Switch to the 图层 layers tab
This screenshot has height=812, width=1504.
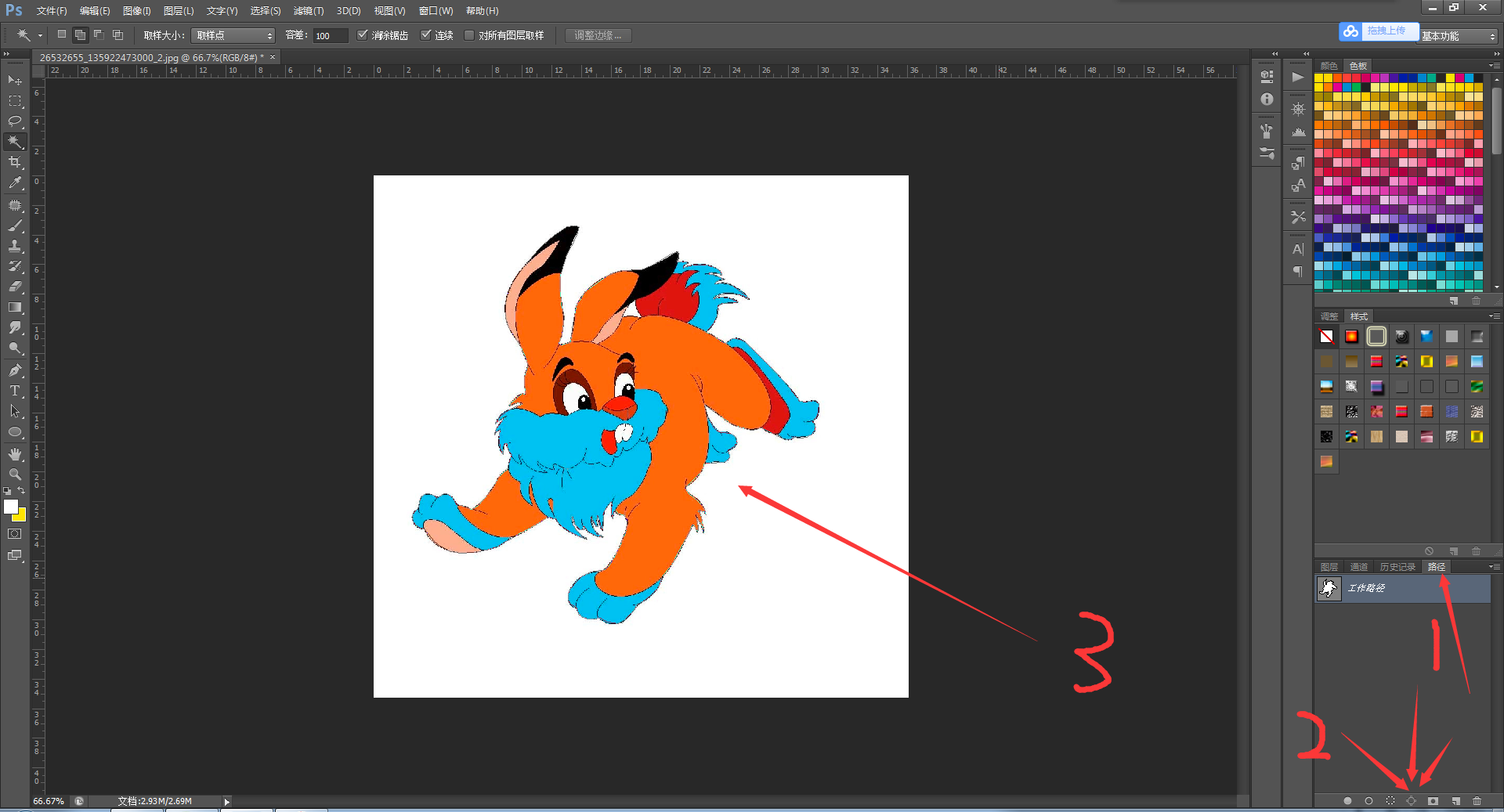click(x=1329, y=567)
